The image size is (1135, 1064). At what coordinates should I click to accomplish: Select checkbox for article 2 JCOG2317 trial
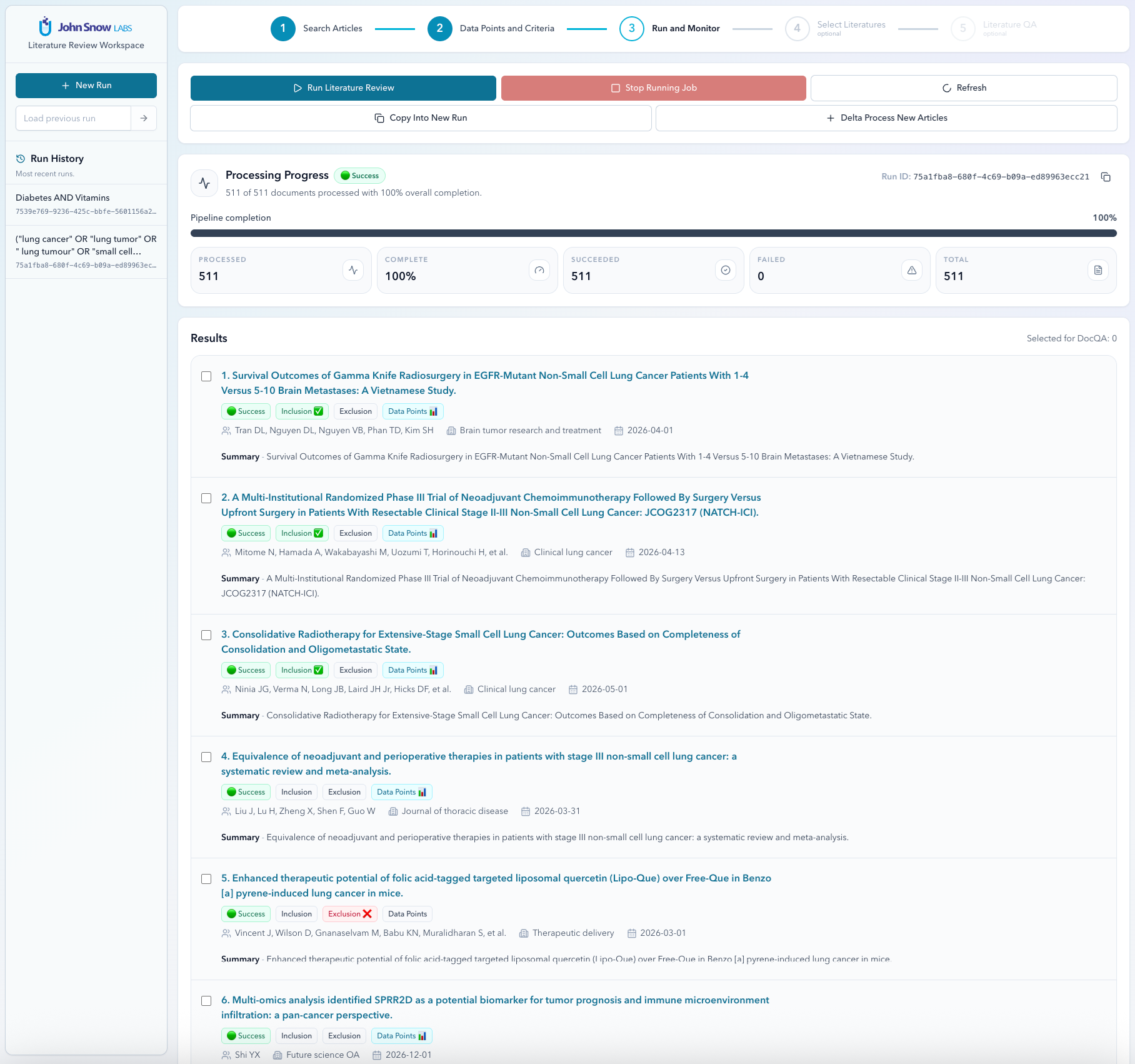(206, 498)
